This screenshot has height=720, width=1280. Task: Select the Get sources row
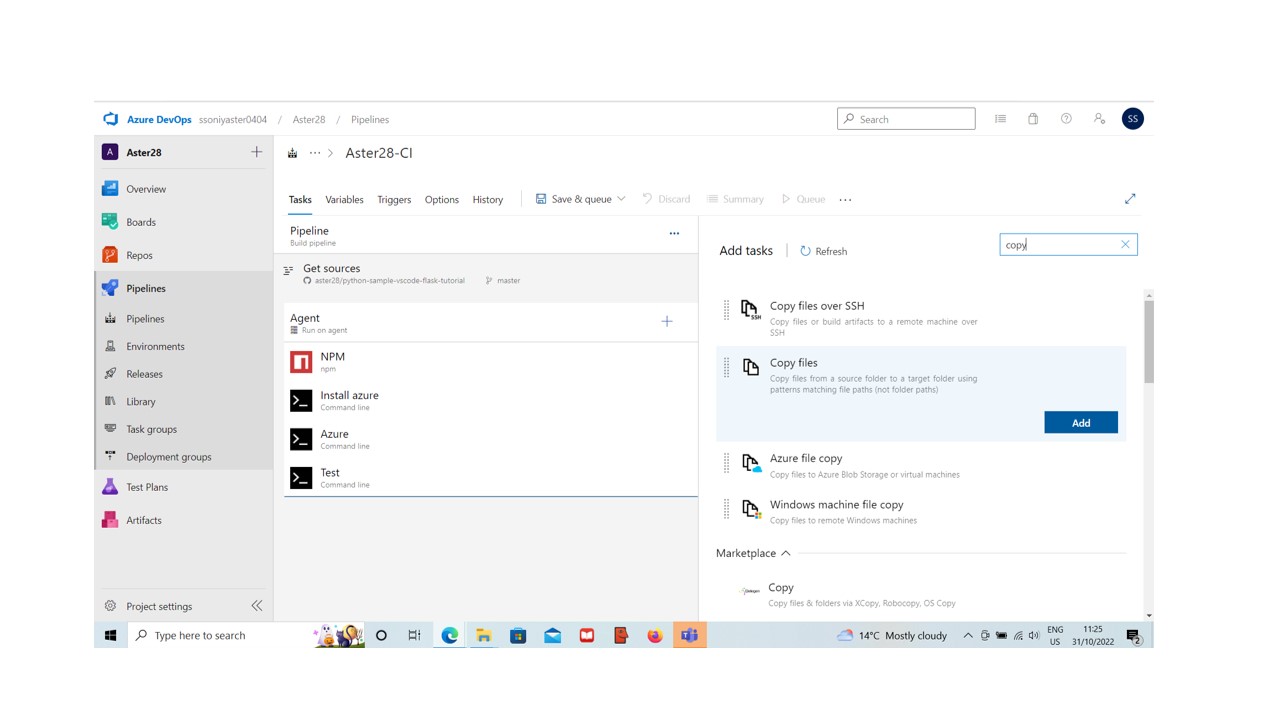491,273
